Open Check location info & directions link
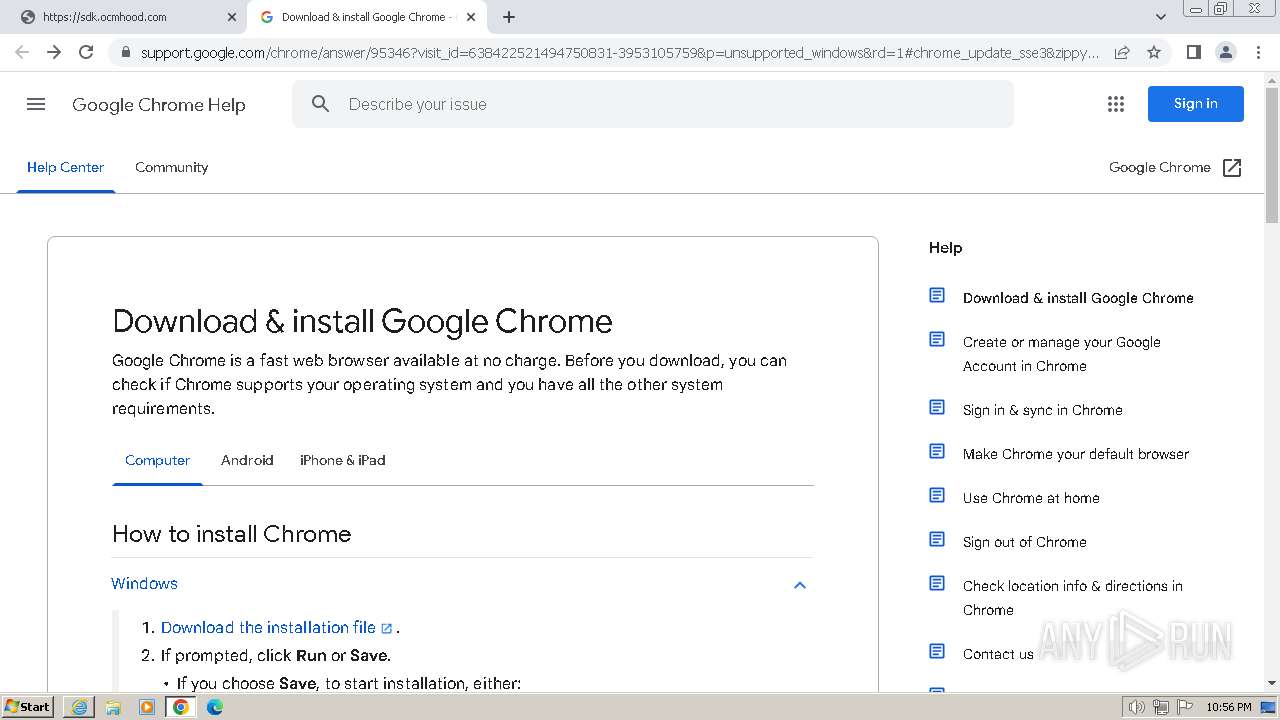The image size is (1280, 720). click(1073, 598)
